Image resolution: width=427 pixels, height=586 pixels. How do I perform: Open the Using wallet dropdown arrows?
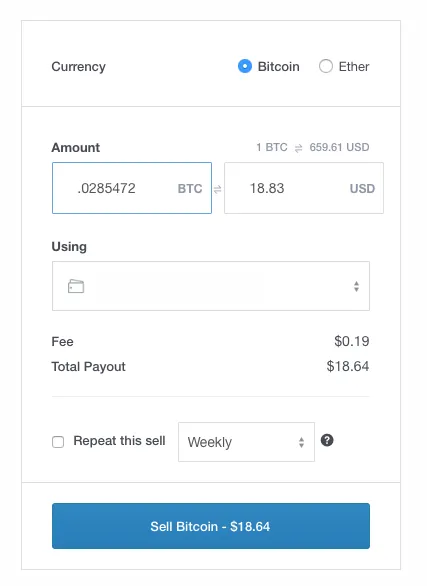(356, 286)
